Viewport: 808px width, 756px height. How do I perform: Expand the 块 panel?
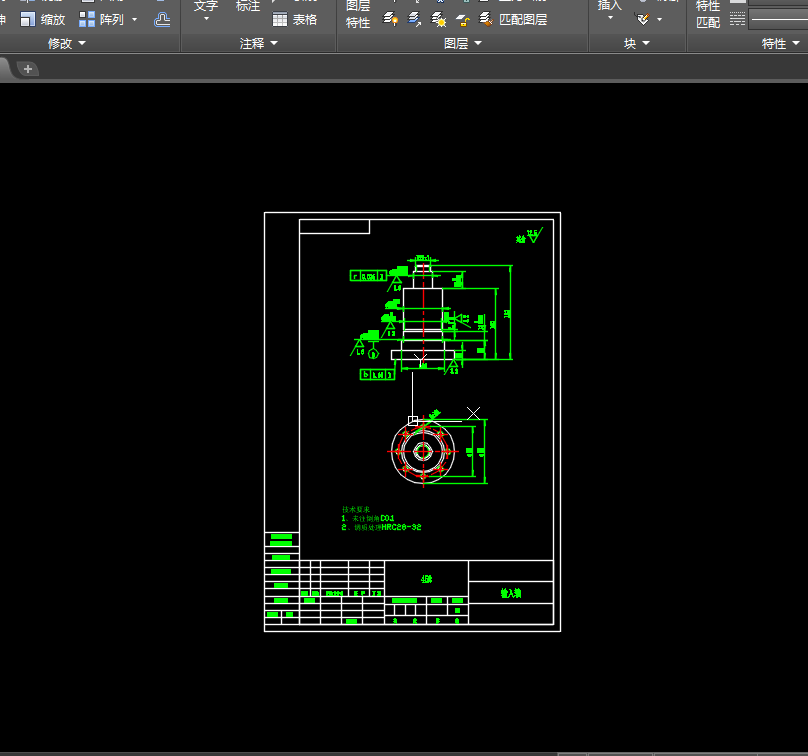(x=637, y=44)
